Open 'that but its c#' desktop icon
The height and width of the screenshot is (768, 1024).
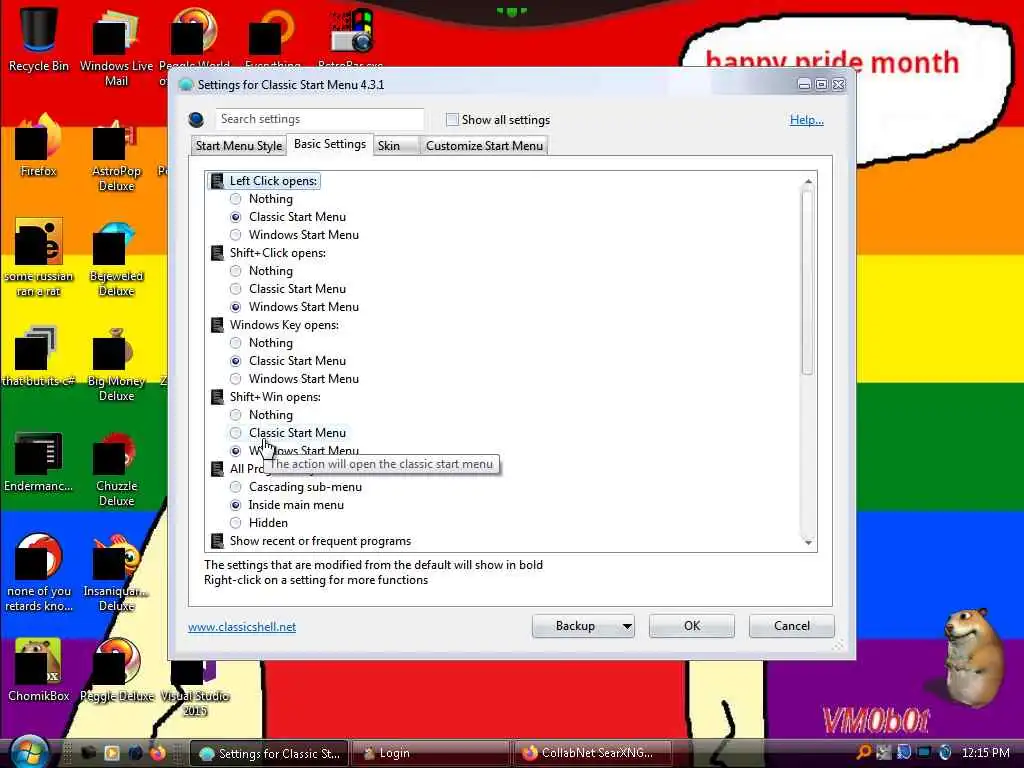38,357
